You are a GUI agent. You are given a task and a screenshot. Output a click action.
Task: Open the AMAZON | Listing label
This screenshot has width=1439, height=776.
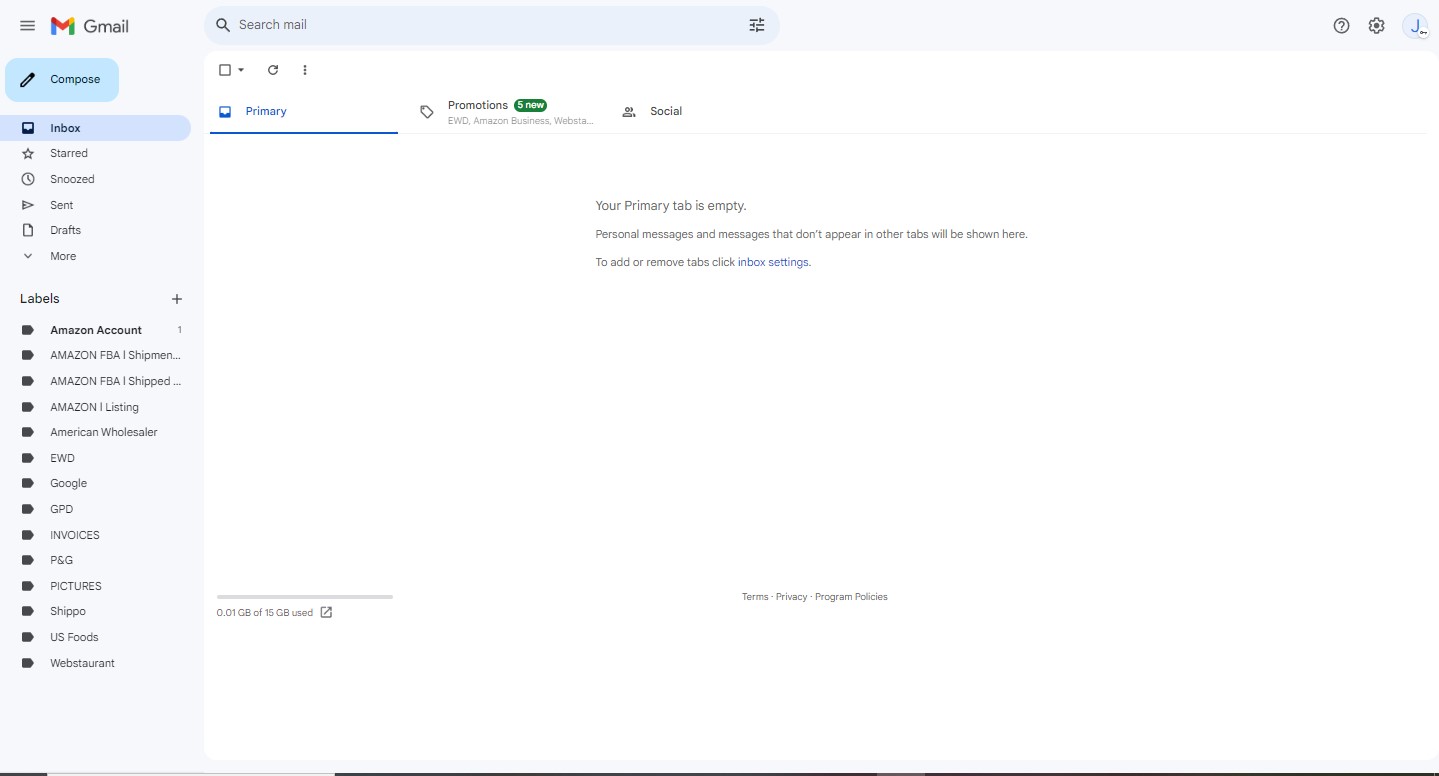click(96, 407)
